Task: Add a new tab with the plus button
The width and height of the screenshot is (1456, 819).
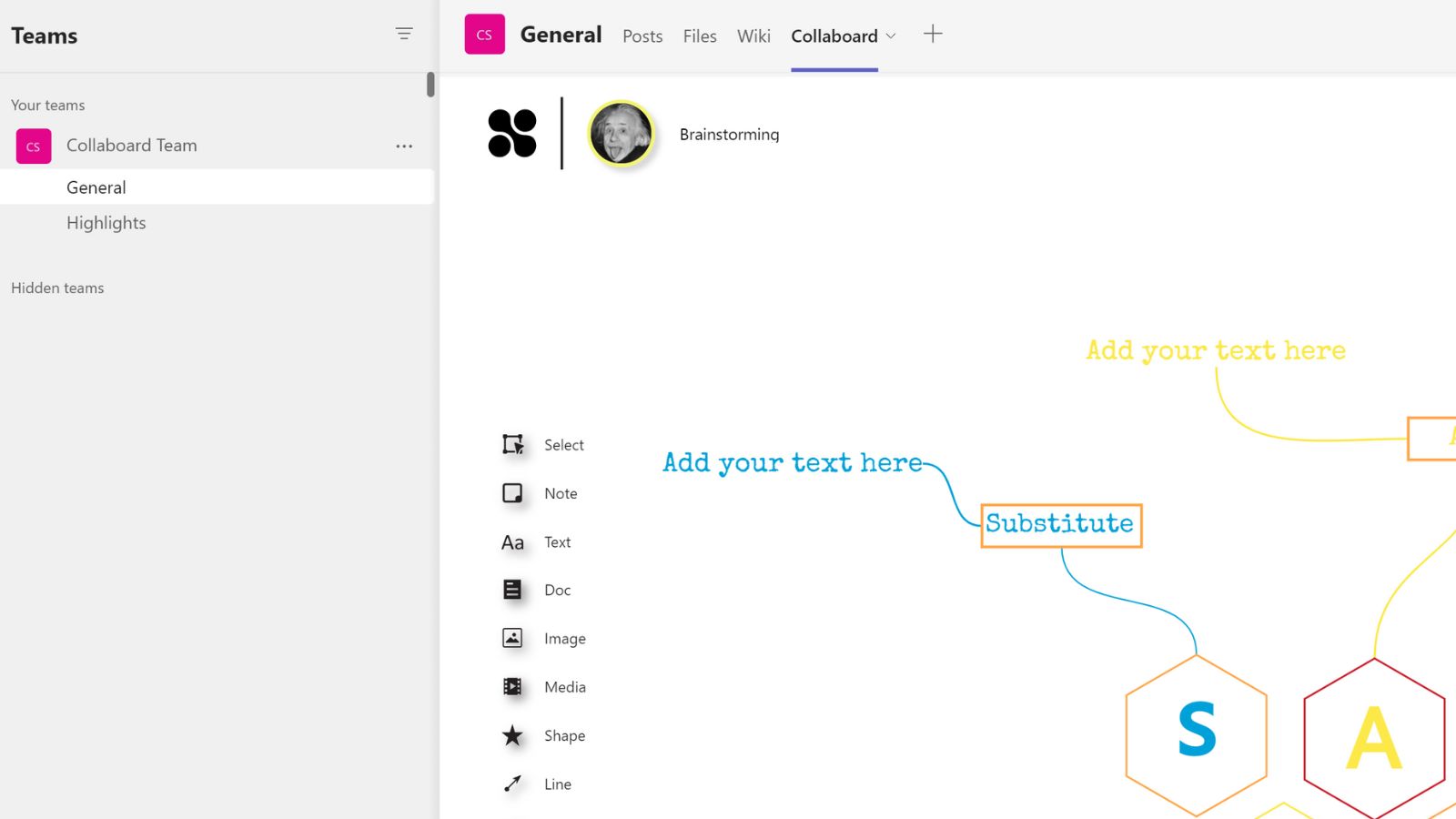Action: pos(933,33)
